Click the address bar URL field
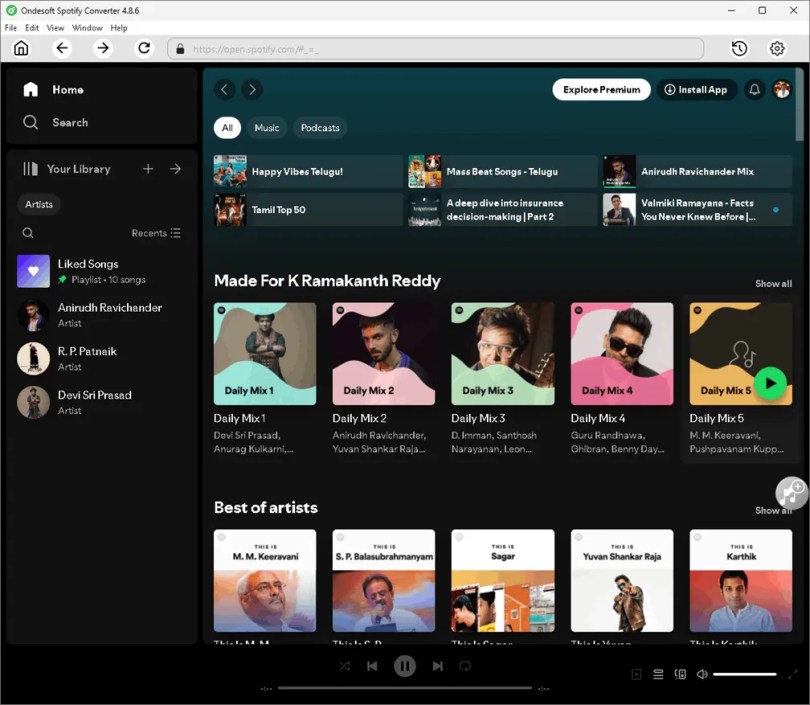The width and height of the screenshot is (810, 705). pyautogui.click(x=435, y=49)
